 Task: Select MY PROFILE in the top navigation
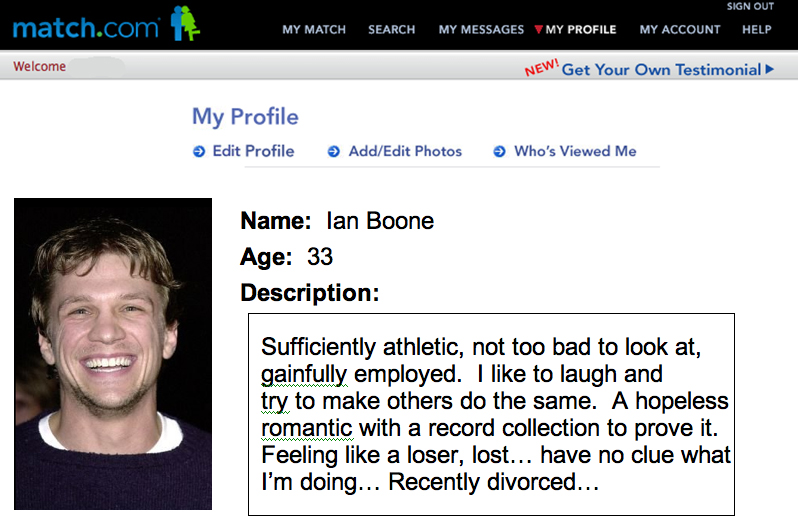[x=581, y=30]
